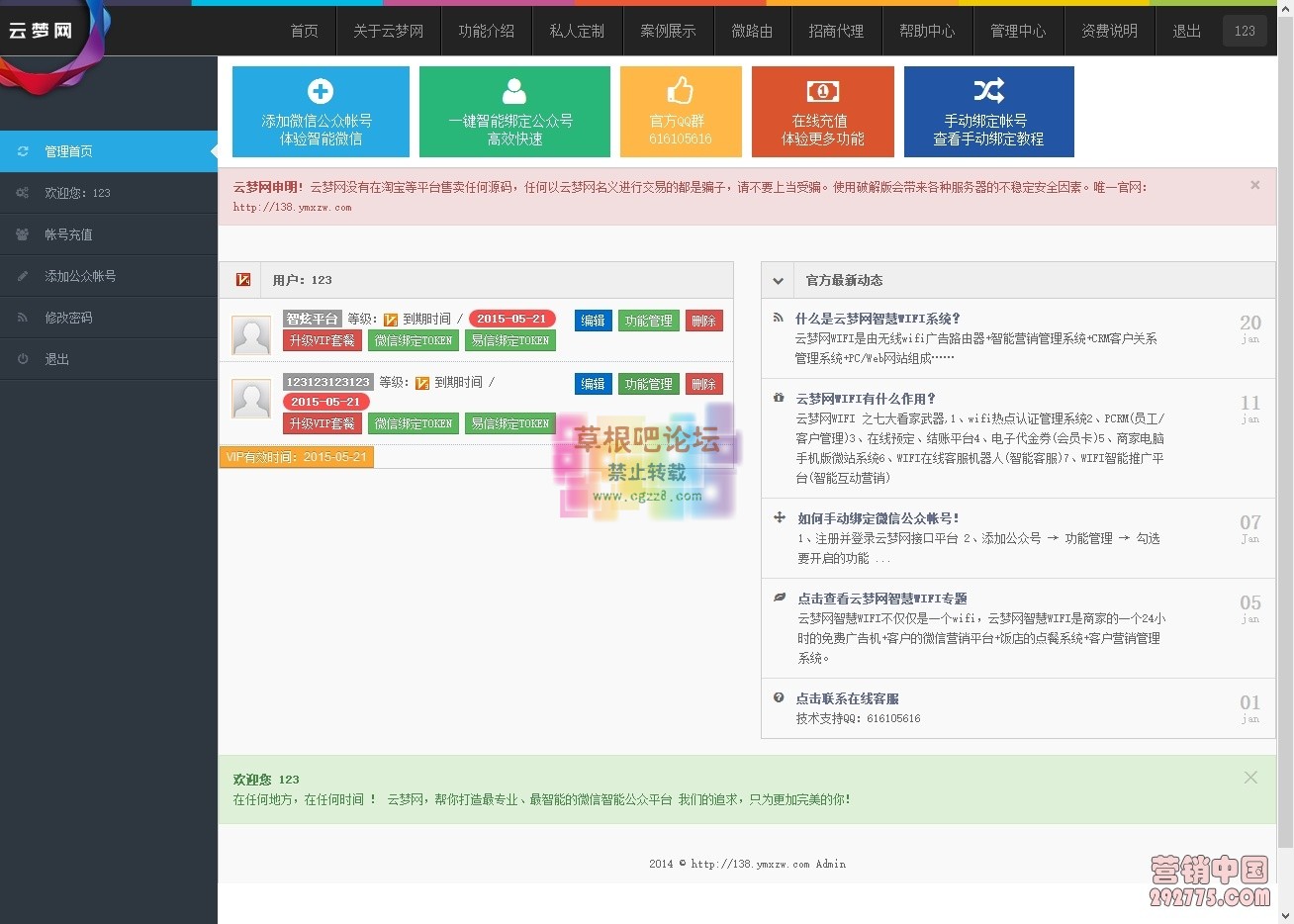Click red chart icon beside 用户: 123
The width and height of the screenshot is (1294, 924).
pos(242,280)
